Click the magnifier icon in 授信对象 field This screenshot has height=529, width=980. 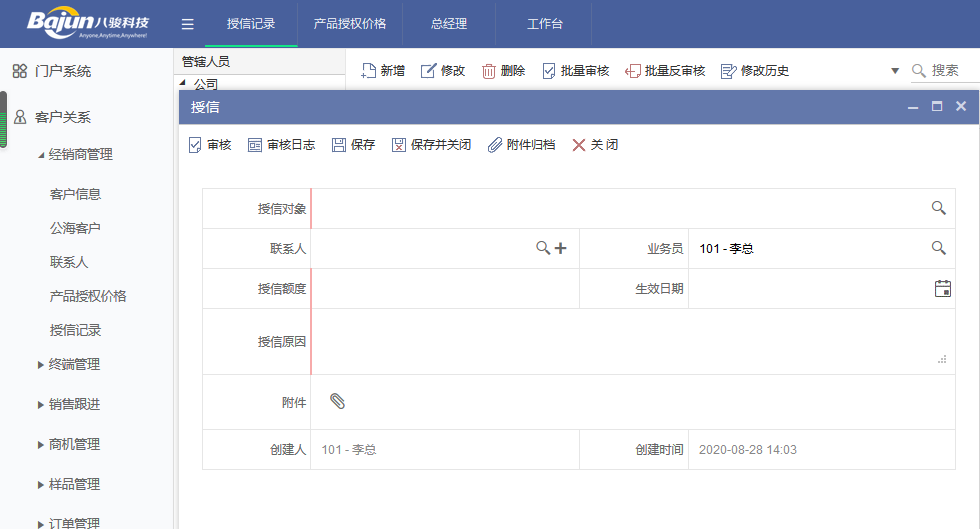click(x=938, y=208)
